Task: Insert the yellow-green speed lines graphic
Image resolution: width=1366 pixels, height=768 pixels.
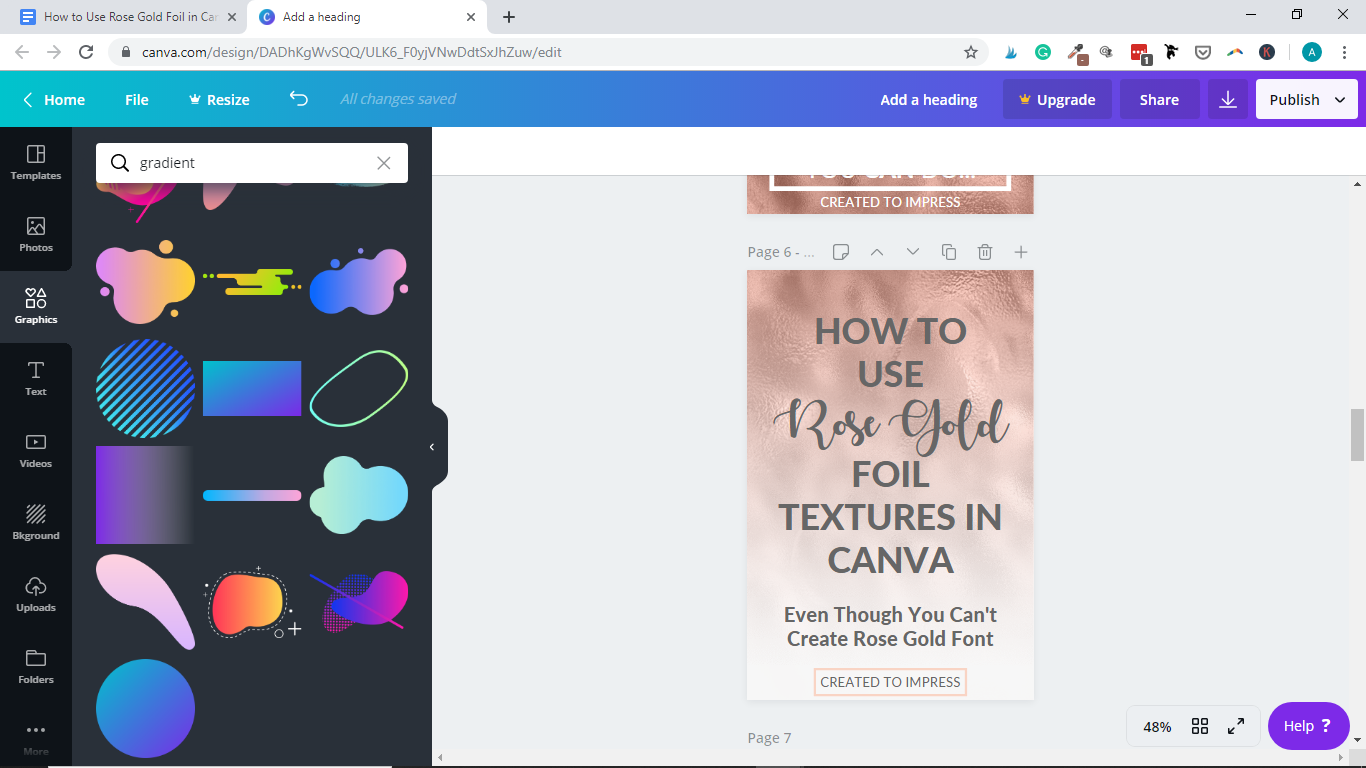Action: click(x=252, y=282)
